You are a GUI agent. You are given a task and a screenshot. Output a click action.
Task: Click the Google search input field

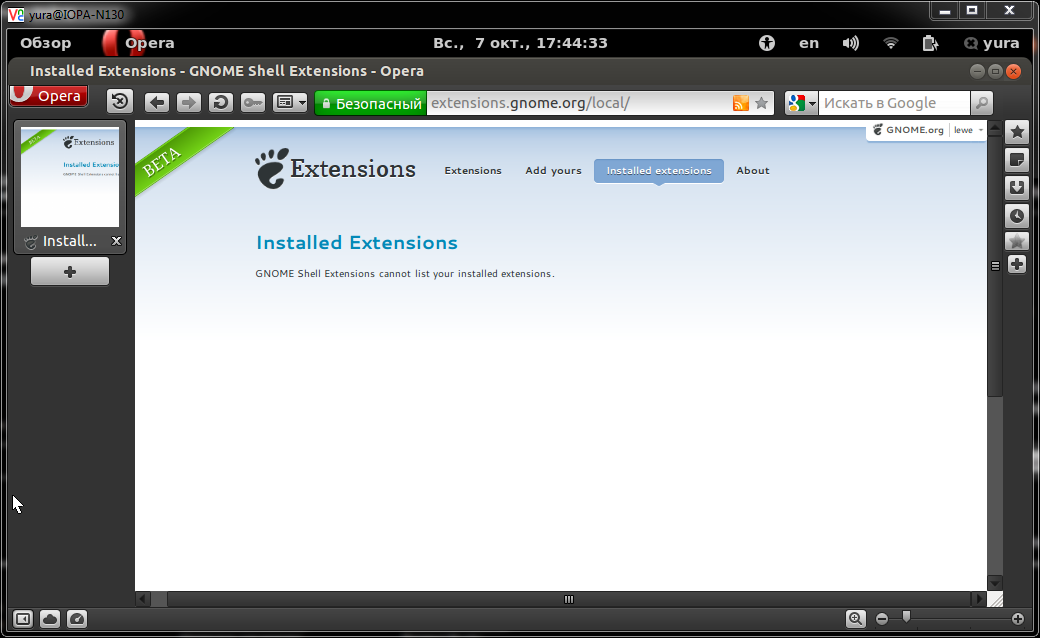coord(894,103)
